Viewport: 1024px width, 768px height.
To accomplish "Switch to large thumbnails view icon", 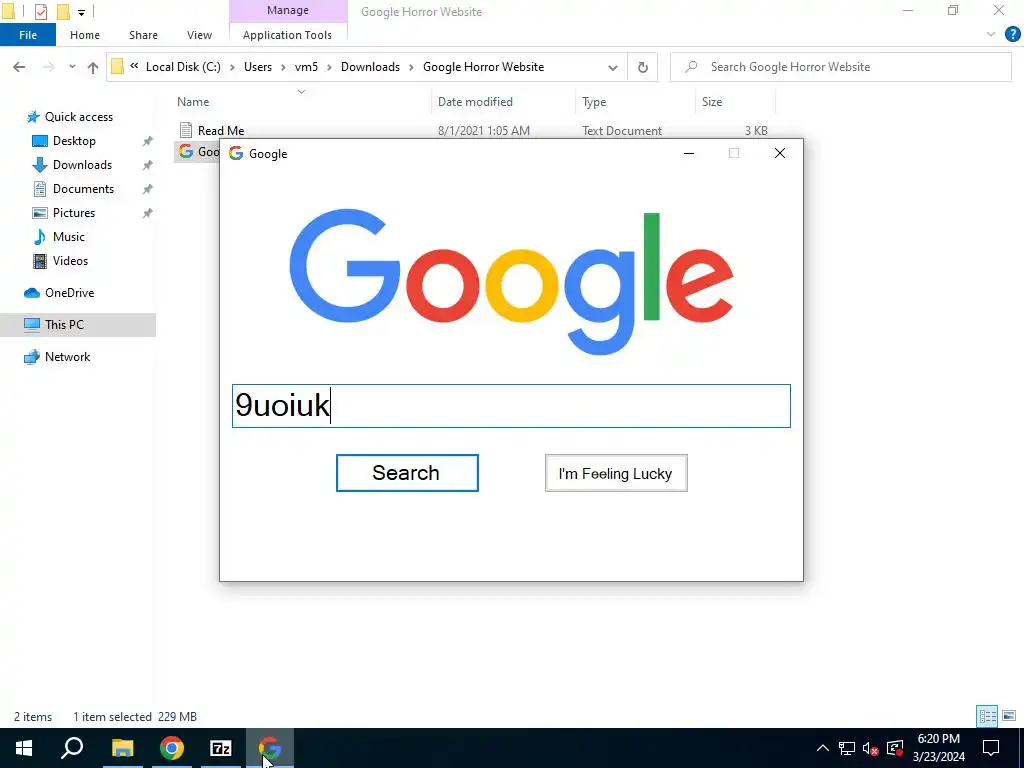I will (1010, 716).
